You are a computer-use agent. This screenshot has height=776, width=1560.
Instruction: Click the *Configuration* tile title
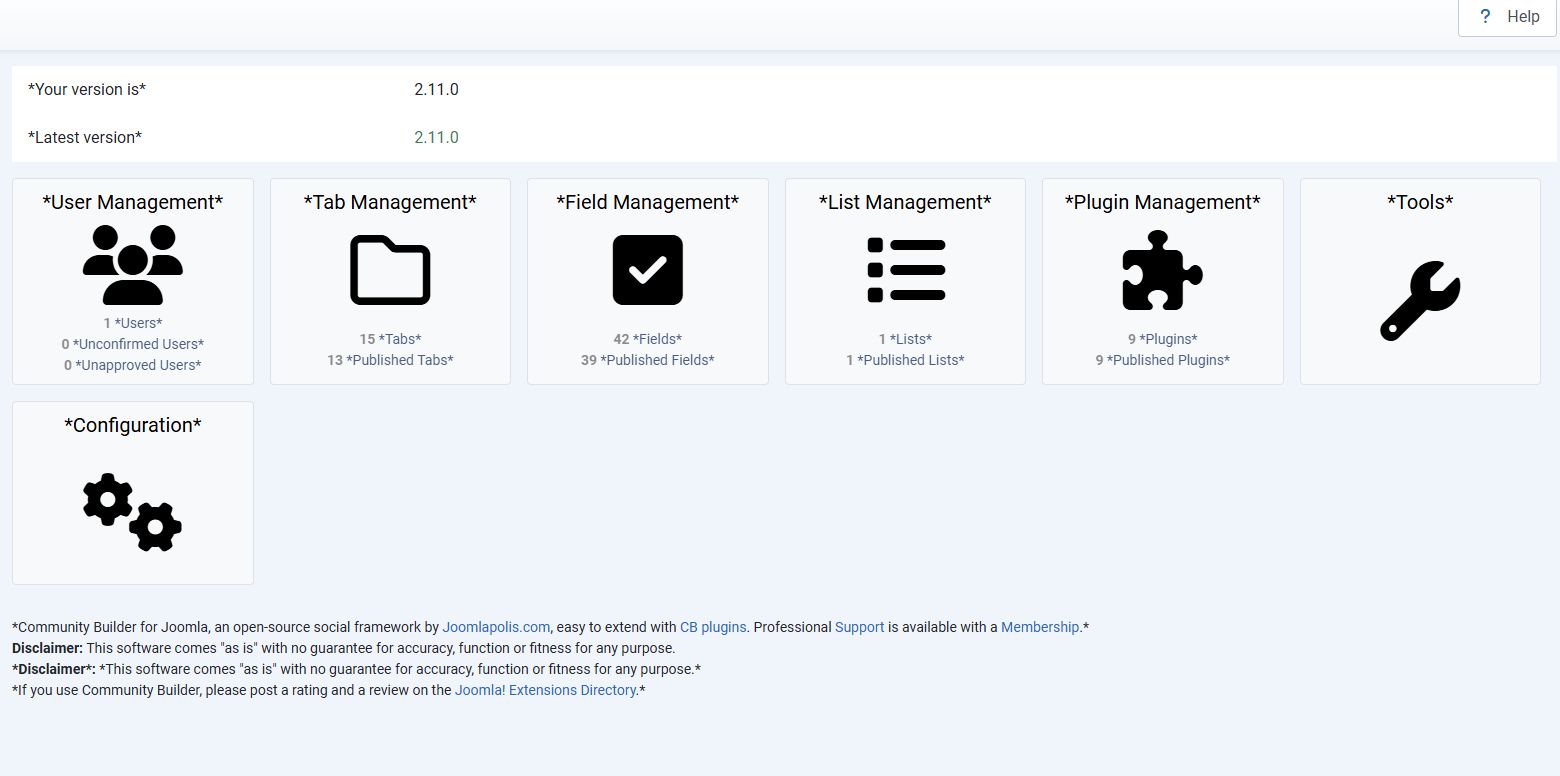click(133, 425)
